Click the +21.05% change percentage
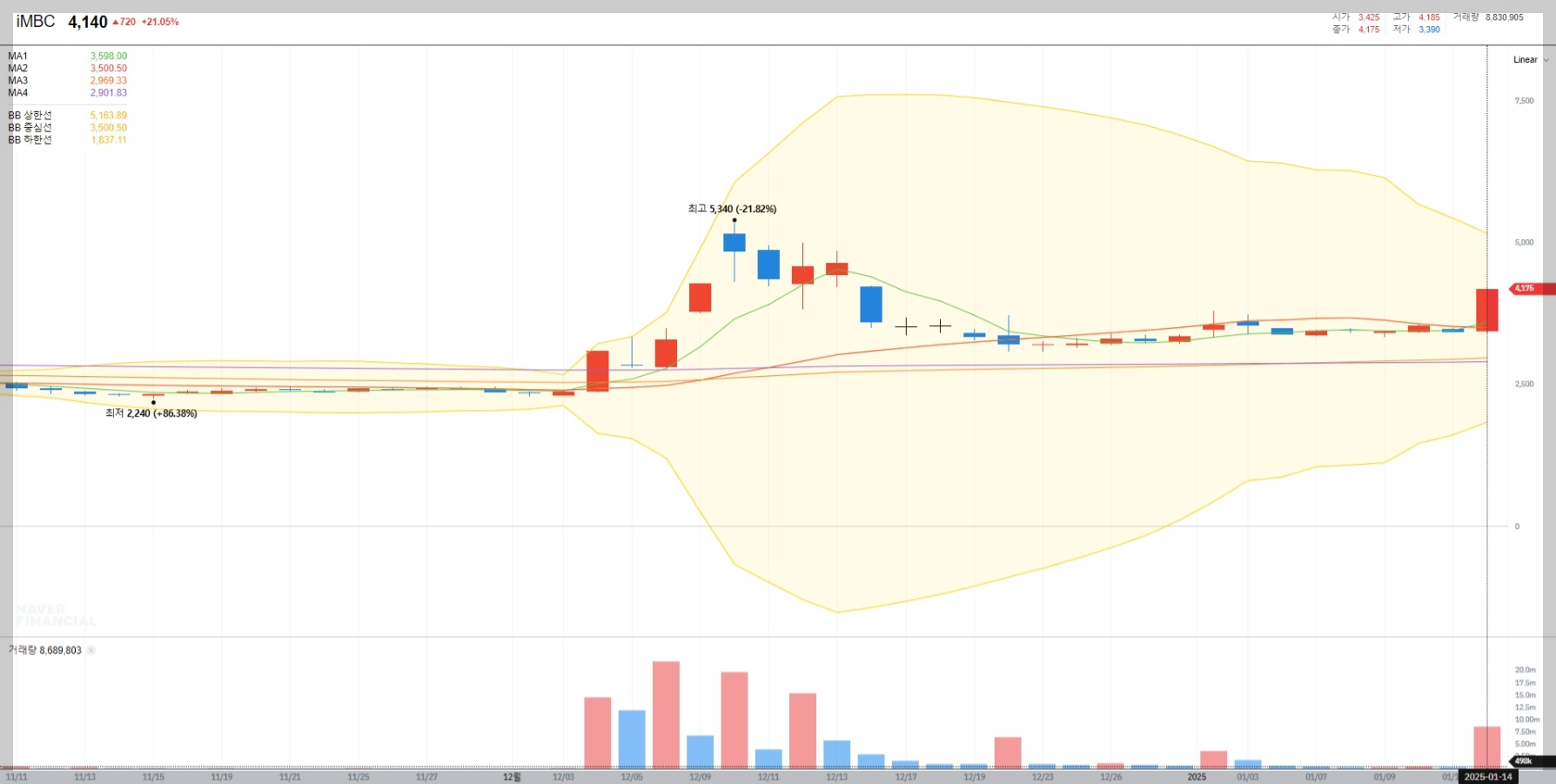This screenshot has width=1556, height=784. [x=160, y=22]
